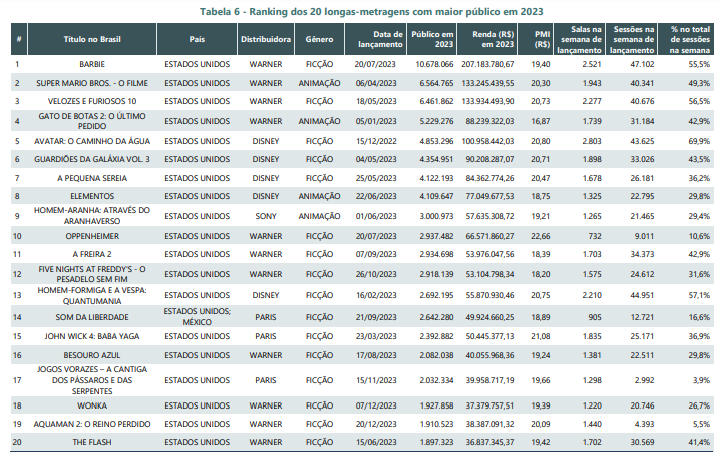Click the screens value '905'
Screen dimensions: 723x465
click(595, 317)
